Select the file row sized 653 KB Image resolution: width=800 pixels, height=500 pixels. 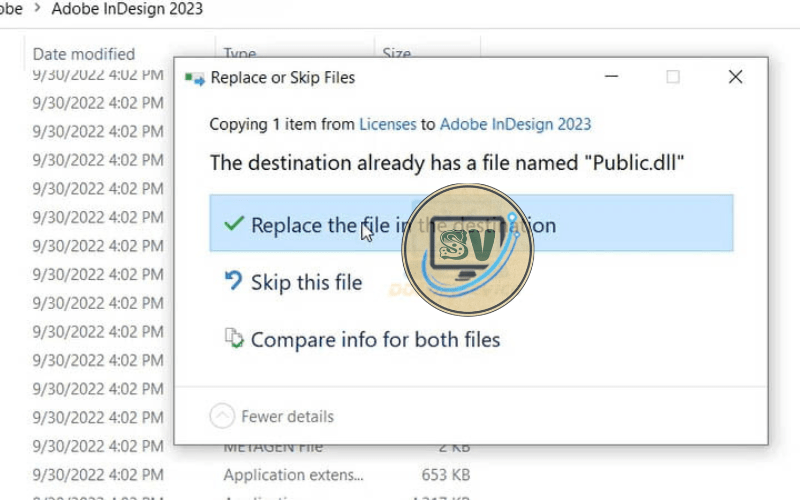point(293,474)
